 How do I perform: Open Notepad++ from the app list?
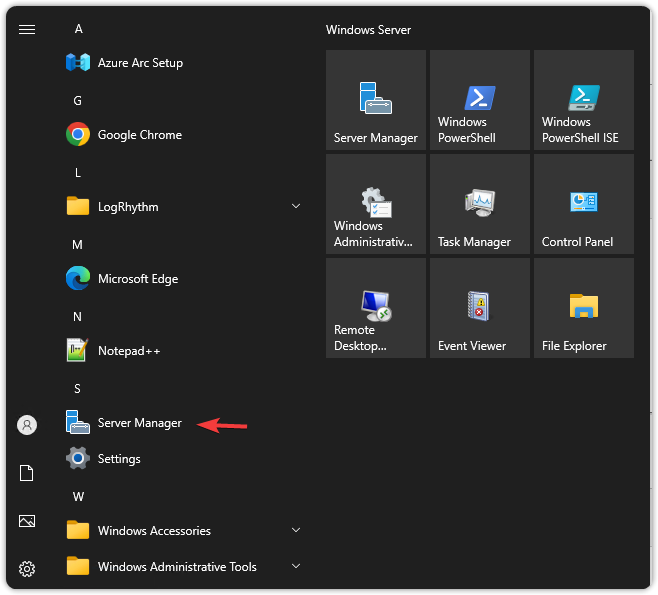pos(128,351)
